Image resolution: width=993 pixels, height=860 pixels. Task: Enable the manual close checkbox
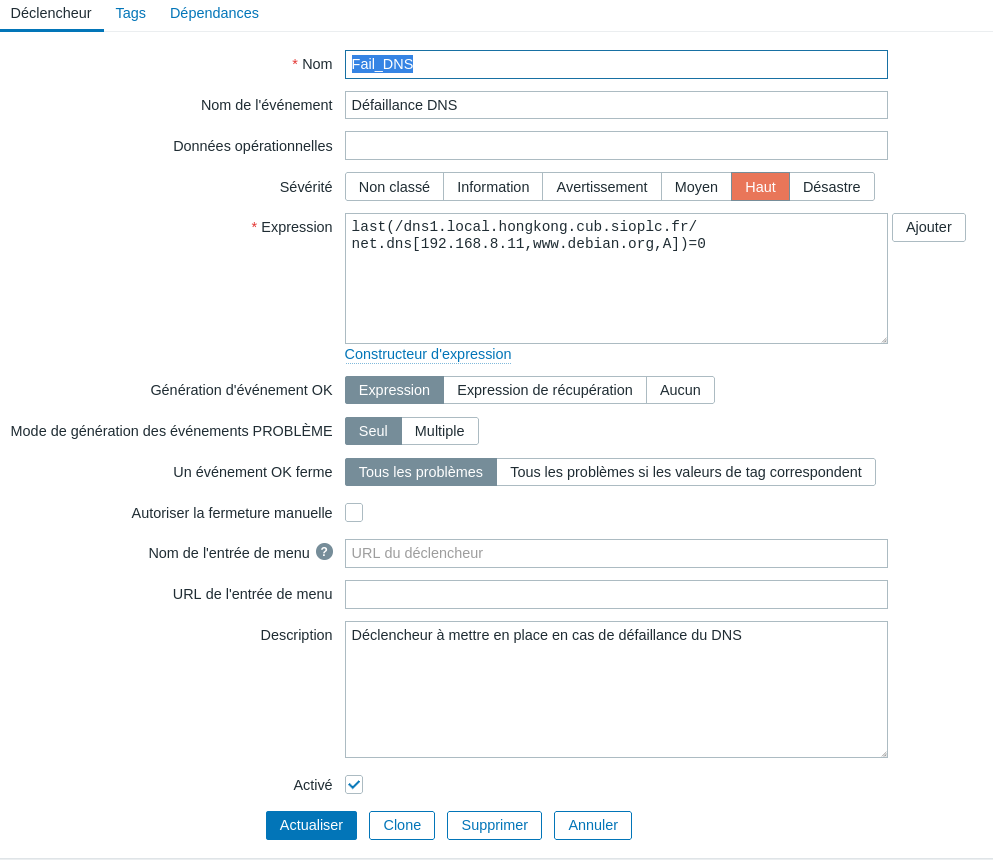click(354, 513)
